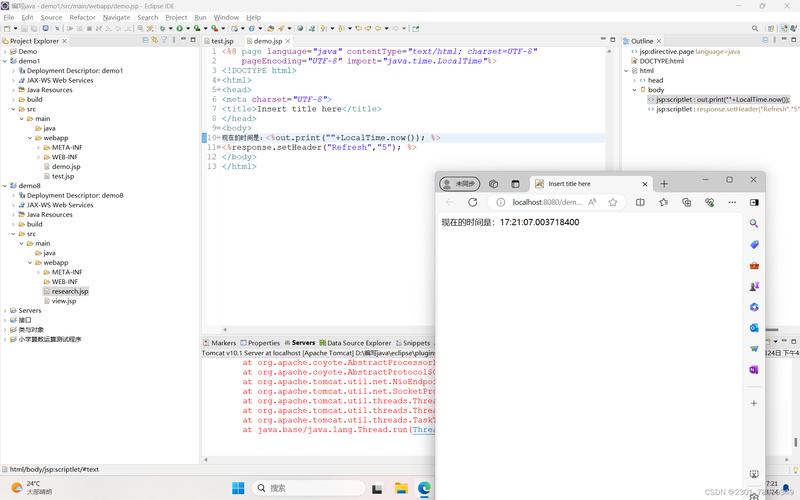The width and height of the screenshot is (800, 500).
Task: Open Eclipse toolbar search magnifier
Action: (x=755, y=29)
